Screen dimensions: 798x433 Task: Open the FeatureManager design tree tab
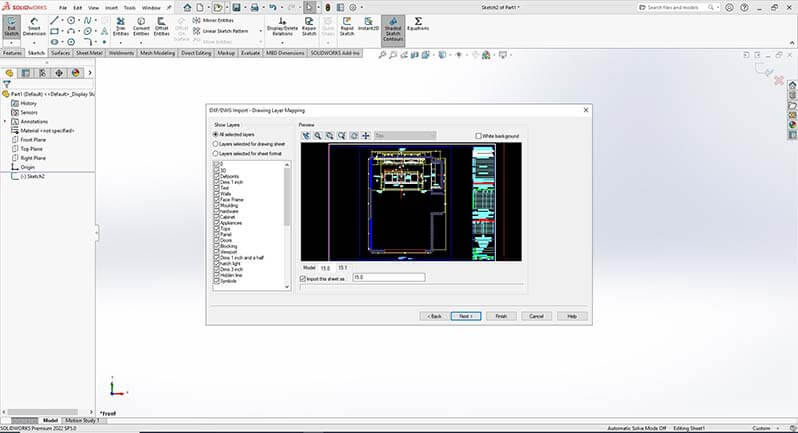click(9, 73)
